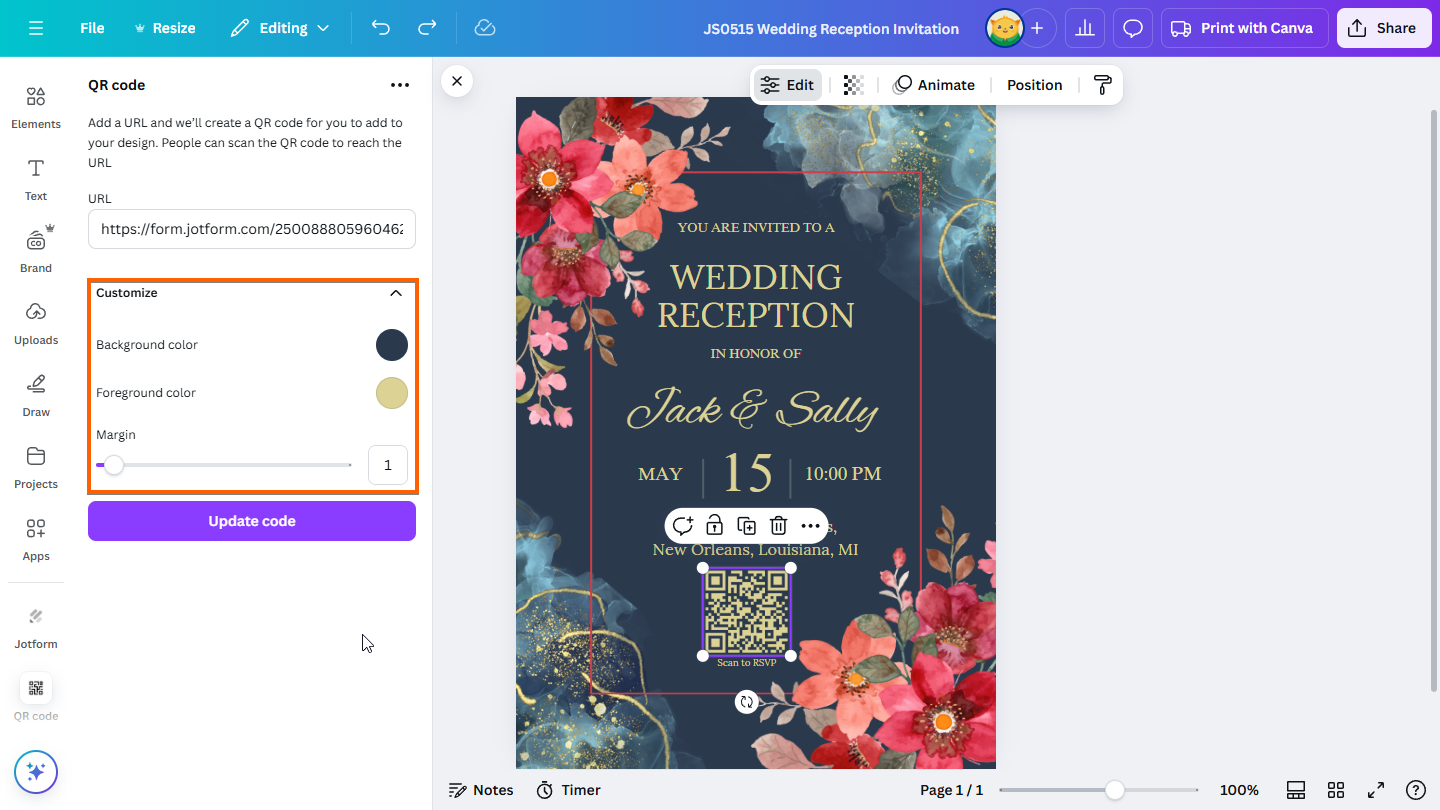Viewport: 1440px width, 810px height.
Task: Click Print with Canva button
Action: (x=1244, y=28)
